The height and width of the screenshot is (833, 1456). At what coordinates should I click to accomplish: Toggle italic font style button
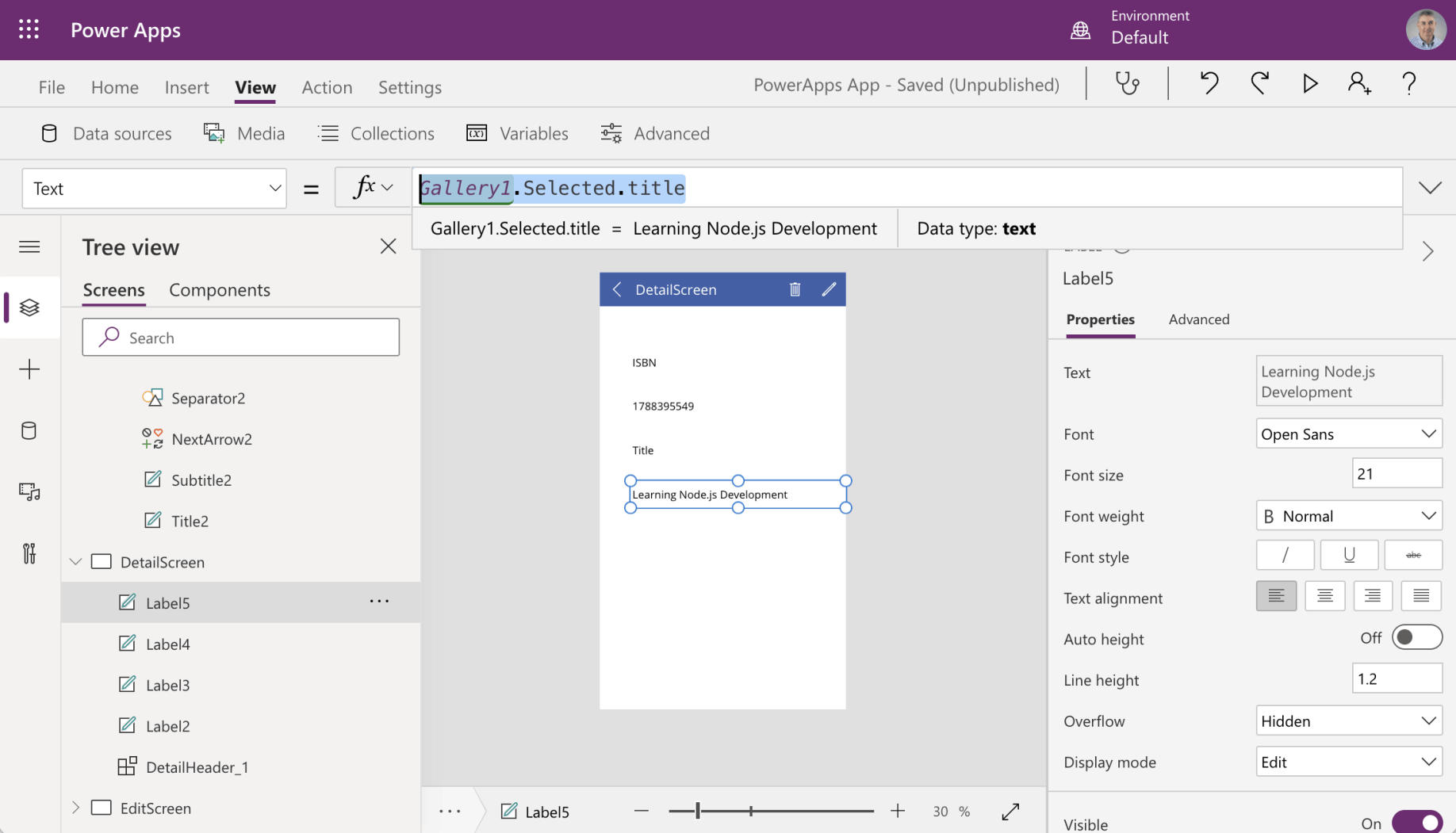(x=1285, y=556)
